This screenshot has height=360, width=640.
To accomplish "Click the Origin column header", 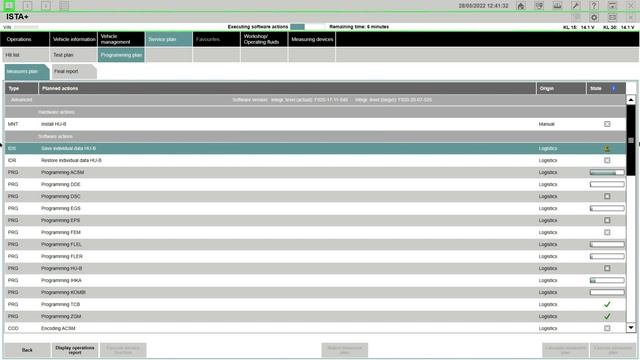I will [x=561, y=88].
